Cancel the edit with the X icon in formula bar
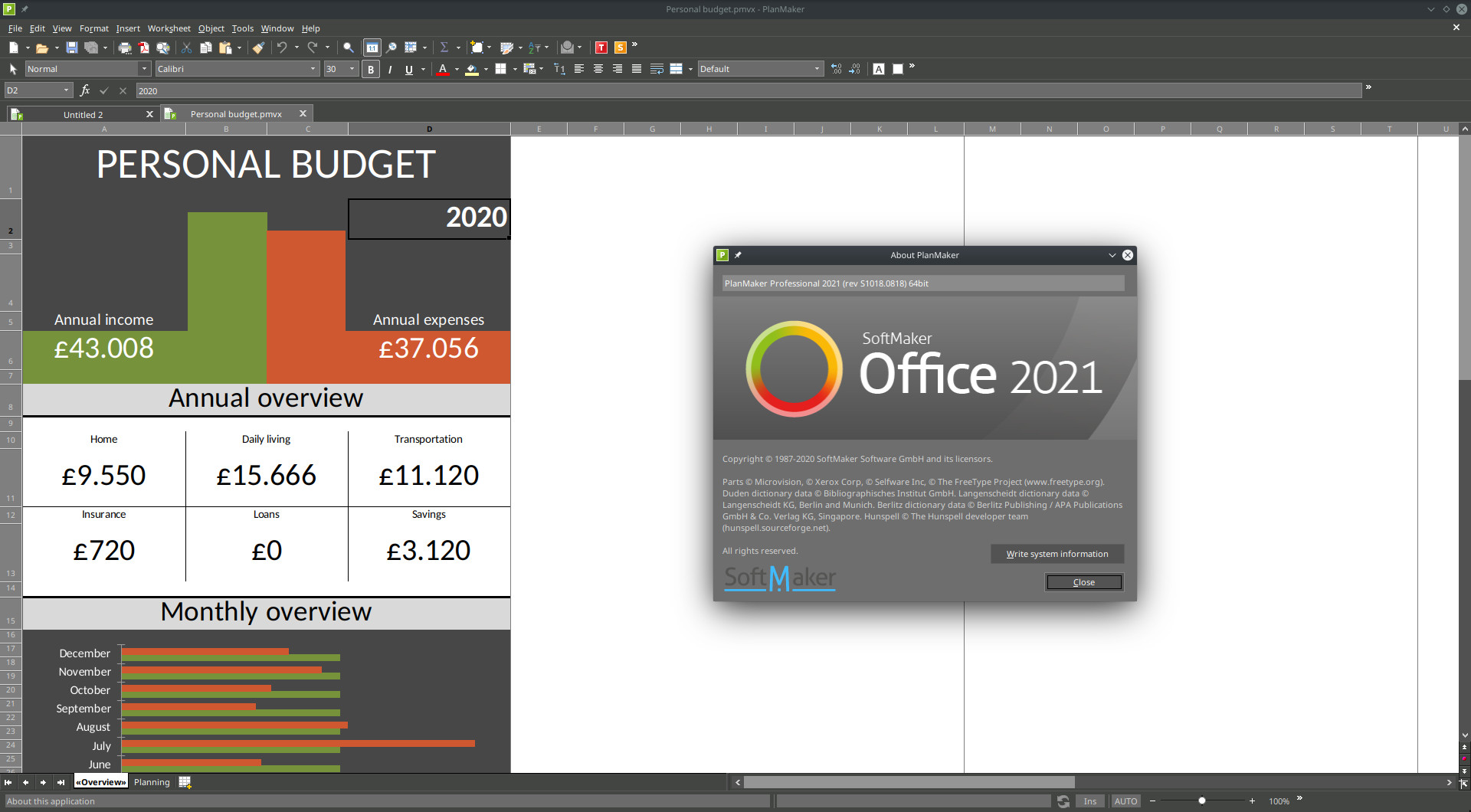The height and width of the screenshot is (812, 1471). coord(123,90)
